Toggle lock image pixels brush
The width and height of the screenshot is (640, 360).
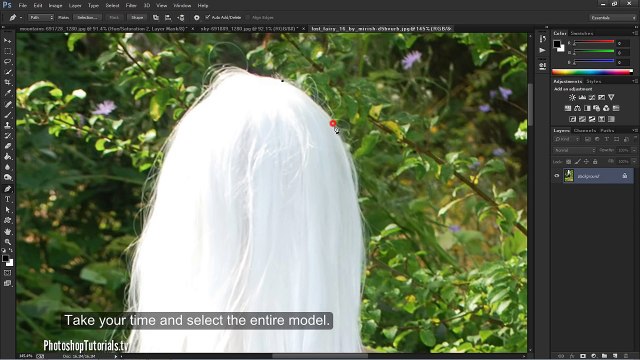[x=577, y=162]
